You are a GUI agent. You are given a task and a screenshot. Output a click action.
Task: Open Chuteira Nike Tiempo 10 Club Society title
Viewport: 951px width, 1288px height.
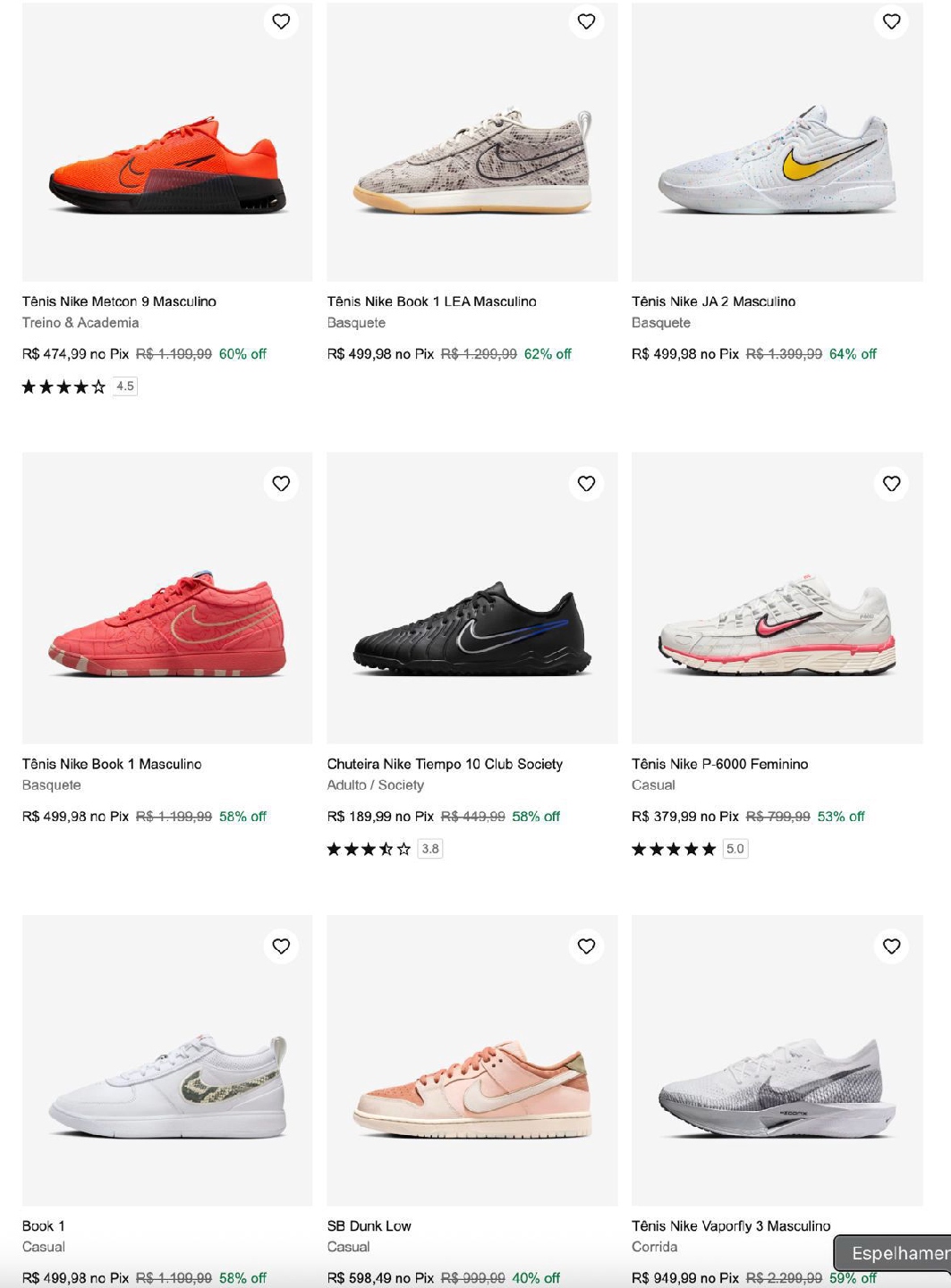[445, 764]
